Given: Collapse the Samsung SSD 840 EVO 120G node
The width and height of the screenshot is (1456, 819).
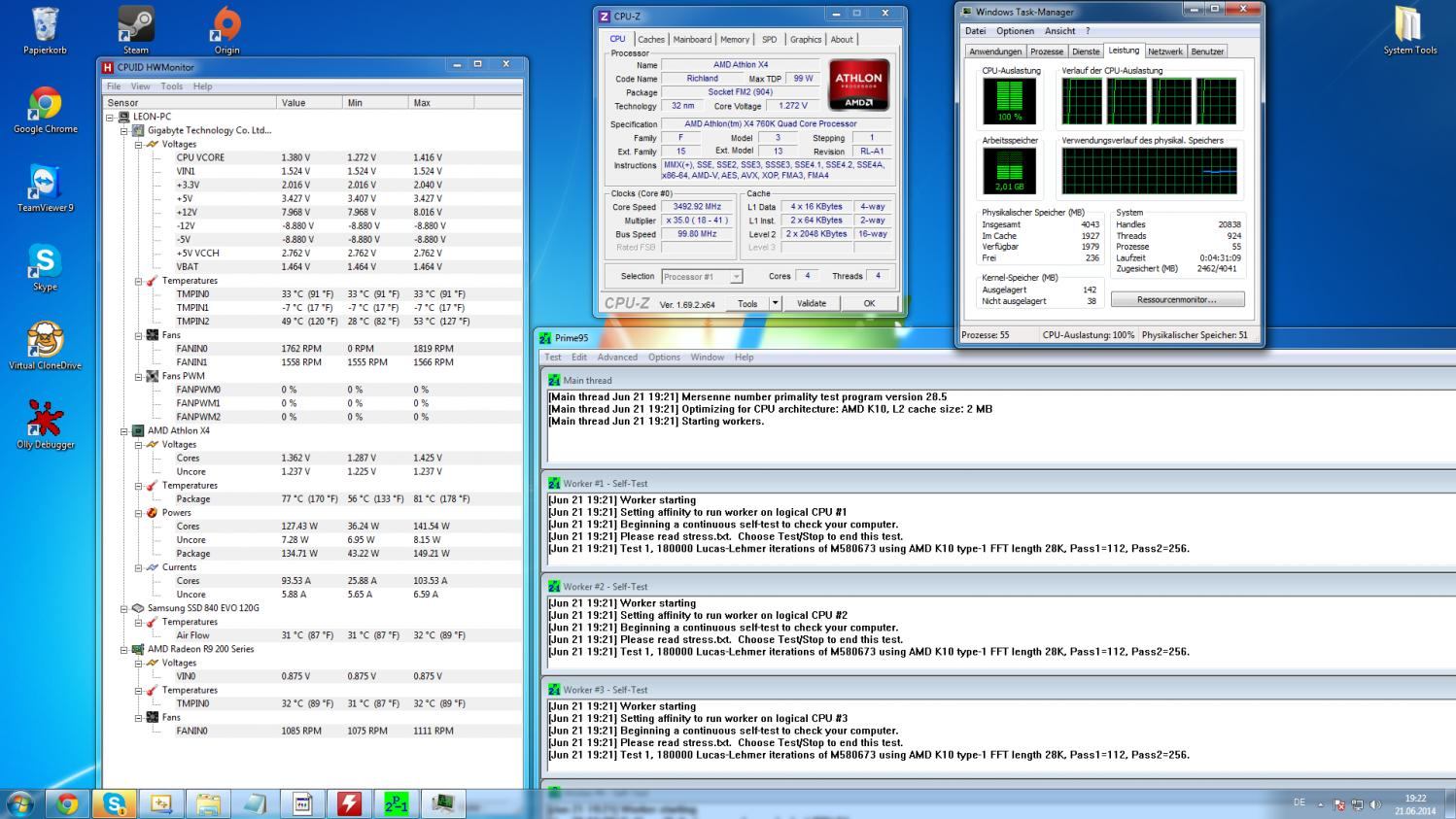Looking at the screenshot, I should pyautogui.click(x=124, y=608).
